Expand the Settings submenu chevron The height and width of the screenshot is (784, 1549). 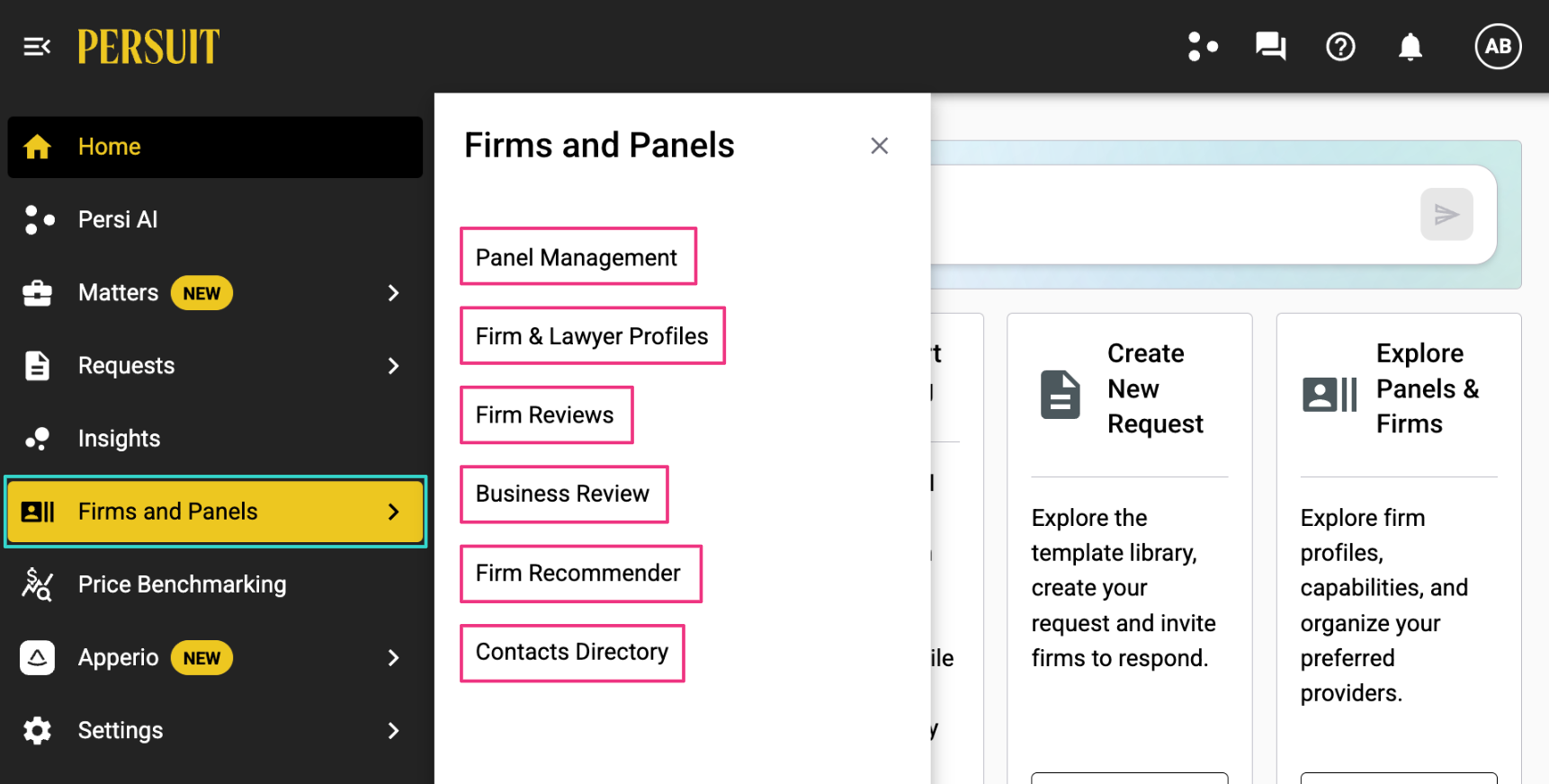393,730
